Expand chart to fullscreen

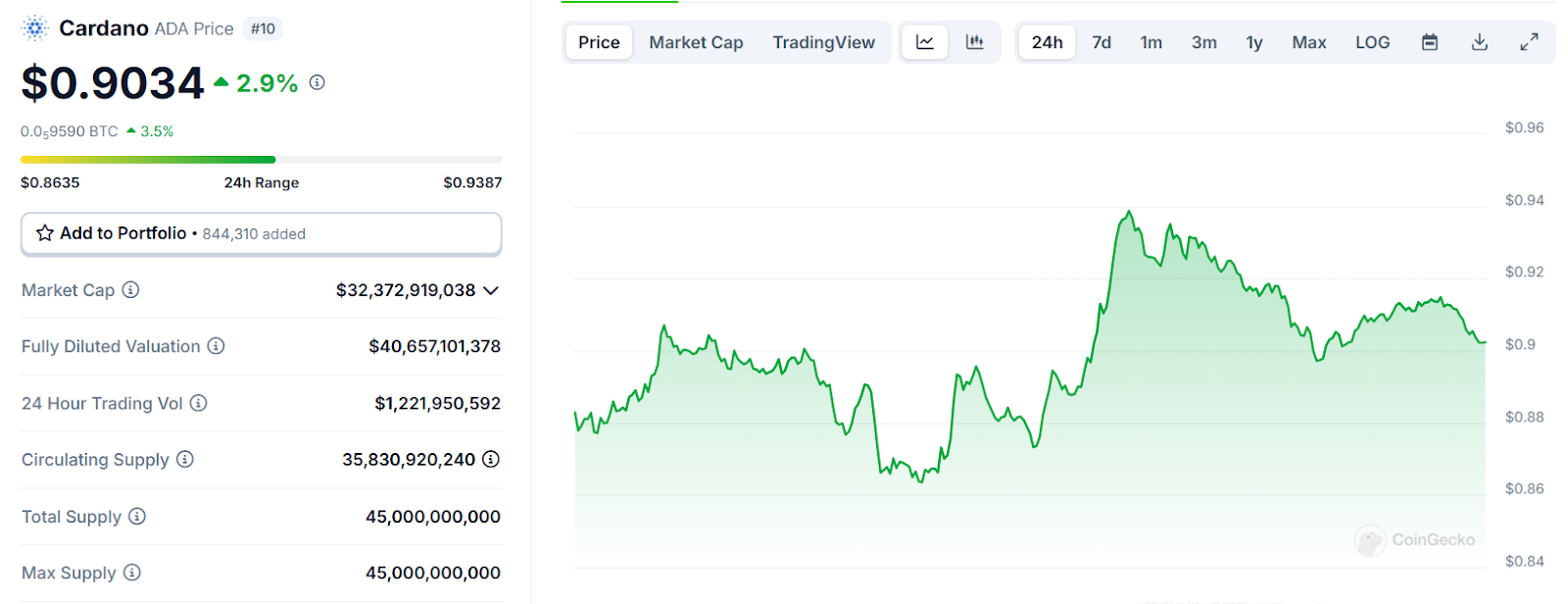tap(1529, 42)
